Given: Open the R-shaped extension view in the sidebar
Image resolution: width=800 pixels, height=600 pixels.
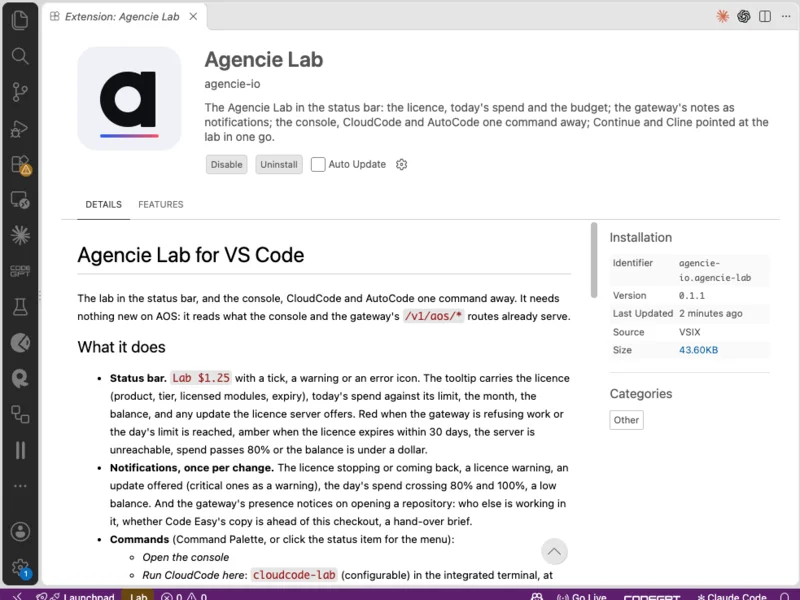Looking at the screenshot, I should (x=20, y=379).
